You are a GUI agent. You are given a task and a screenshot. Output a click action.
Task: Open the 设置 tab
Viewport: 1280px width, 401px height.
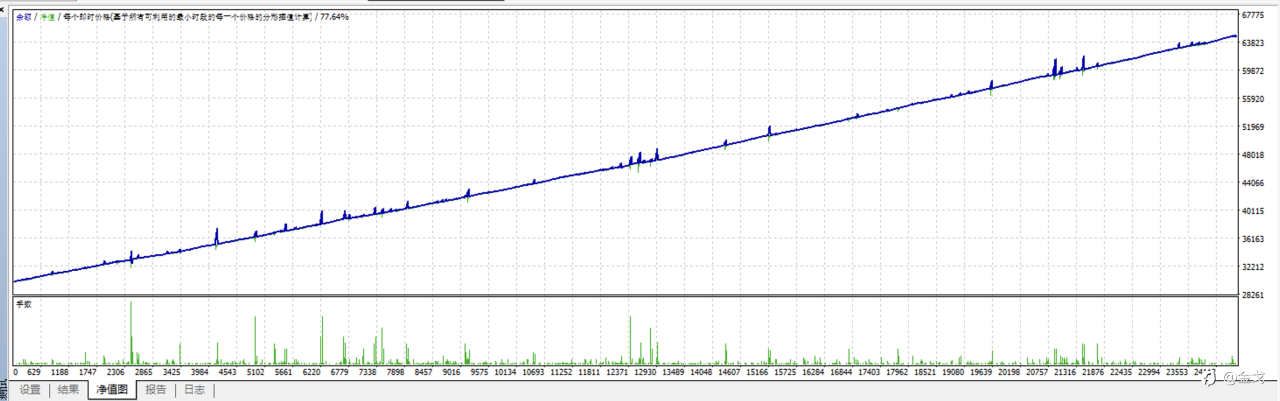click(x=30, y=390)
